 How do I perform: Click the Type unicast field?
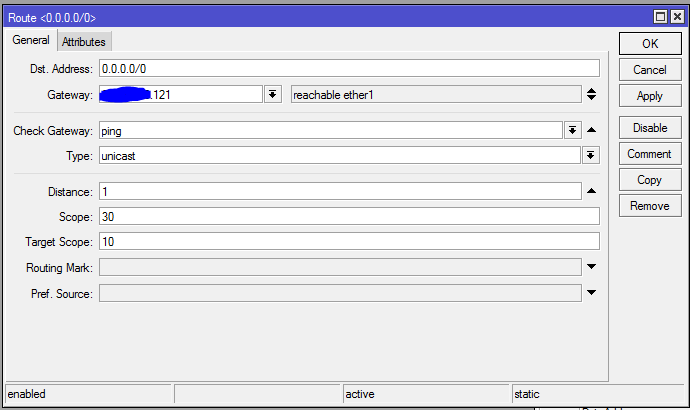[x=339, y=155]
